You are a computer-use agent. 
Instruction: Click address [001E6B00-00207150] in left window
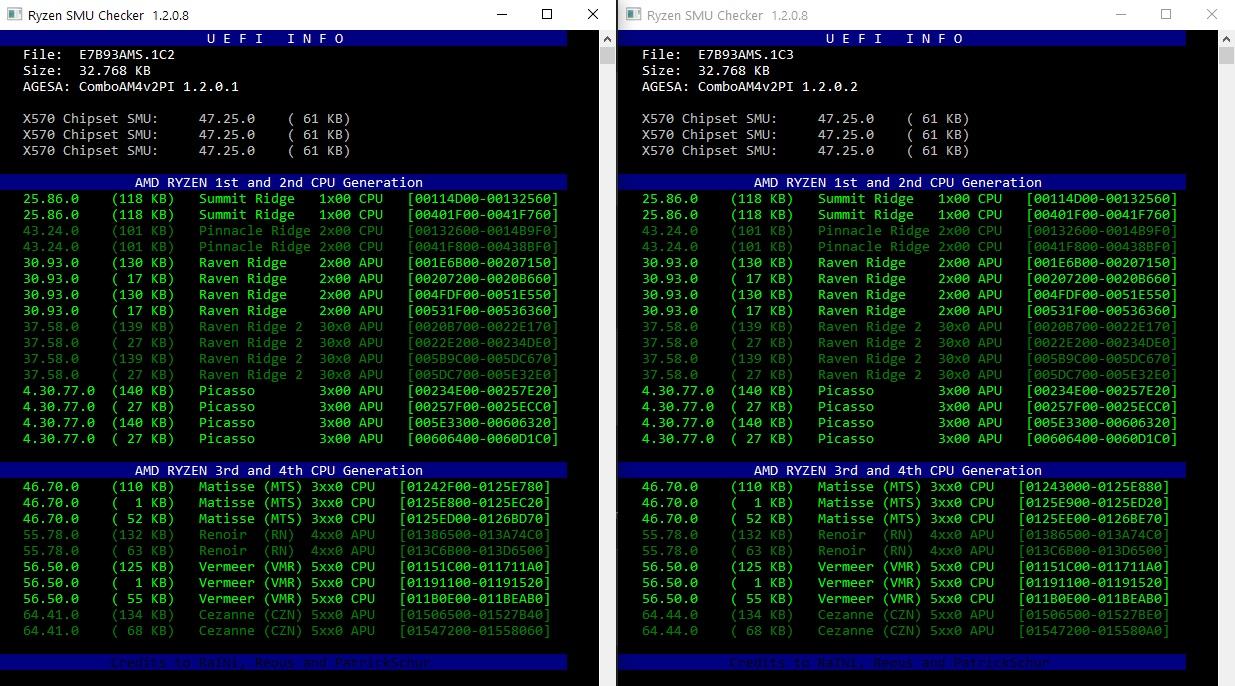483,262
